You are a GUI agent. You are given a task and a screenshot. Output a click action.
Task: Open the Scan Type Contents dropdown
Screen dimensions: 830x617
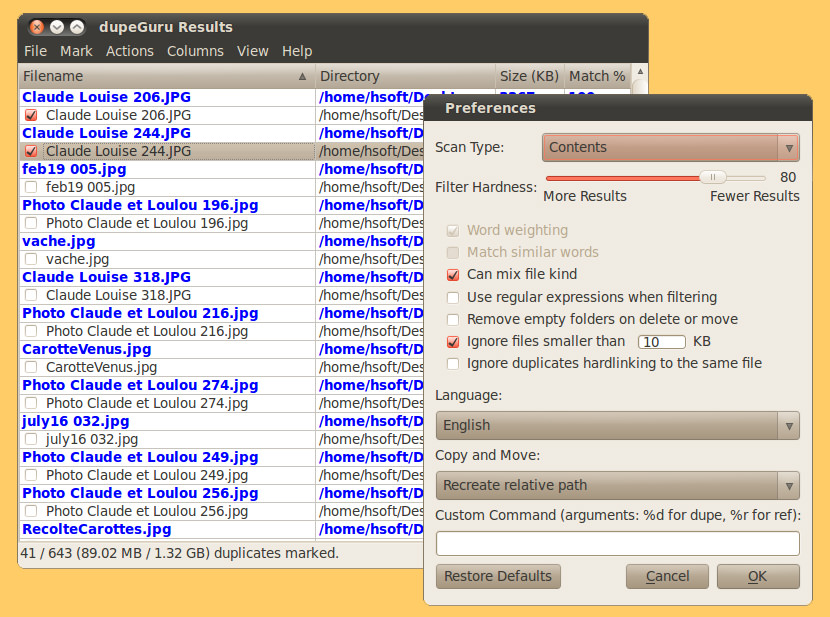point(671,148)
